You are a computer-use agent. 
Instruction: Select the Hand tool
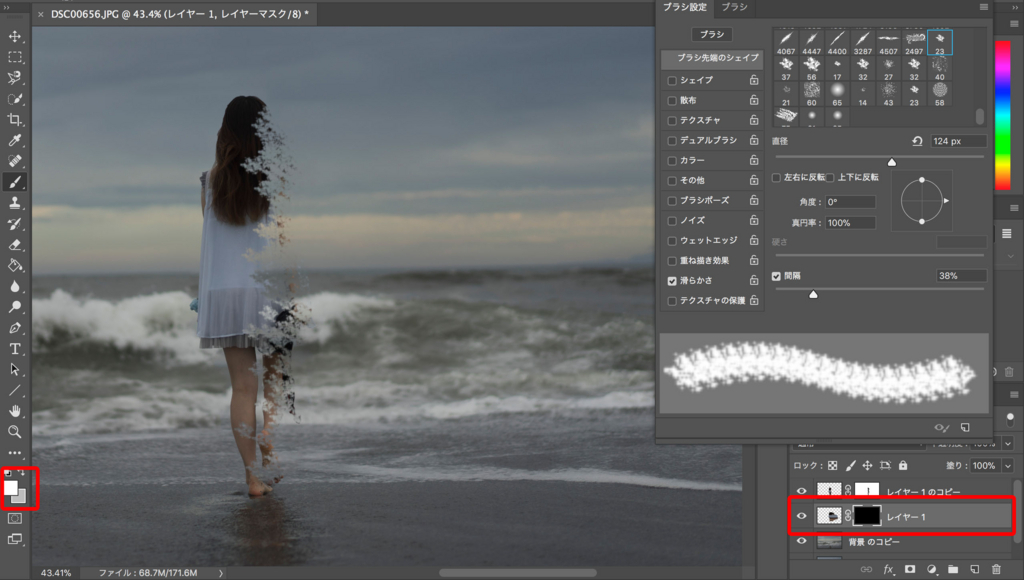(14, 411)
